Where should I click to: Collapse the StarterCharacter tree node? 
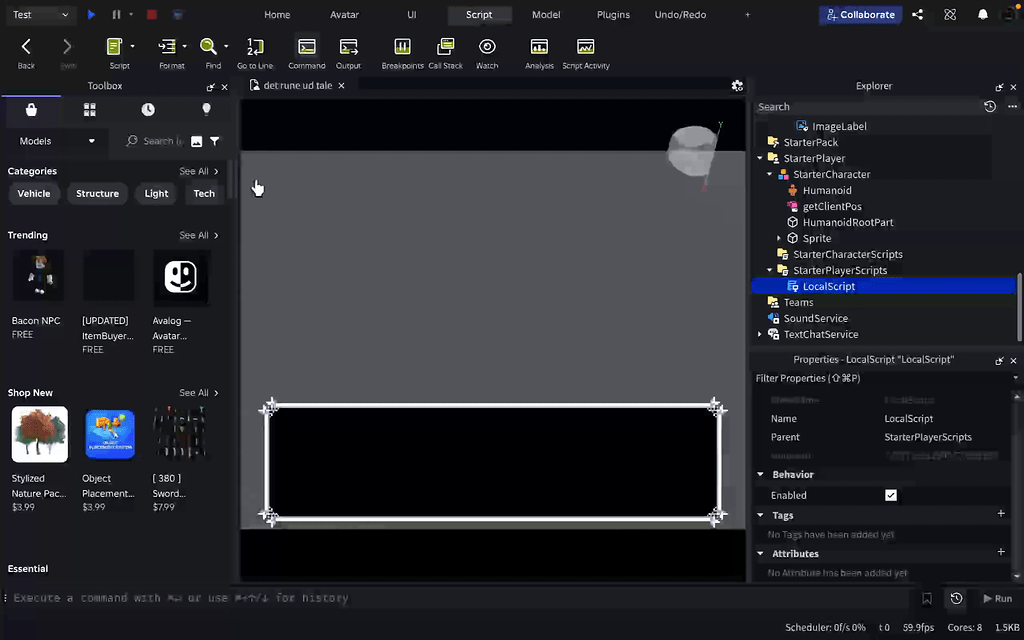(x=769, y=174)
